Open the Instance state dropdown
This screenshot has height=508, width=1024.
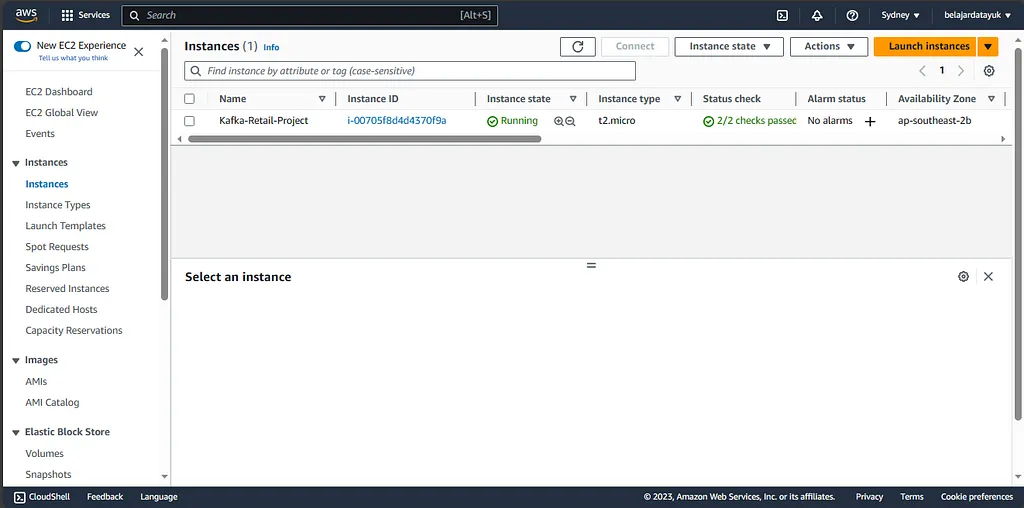click(729, 46)
